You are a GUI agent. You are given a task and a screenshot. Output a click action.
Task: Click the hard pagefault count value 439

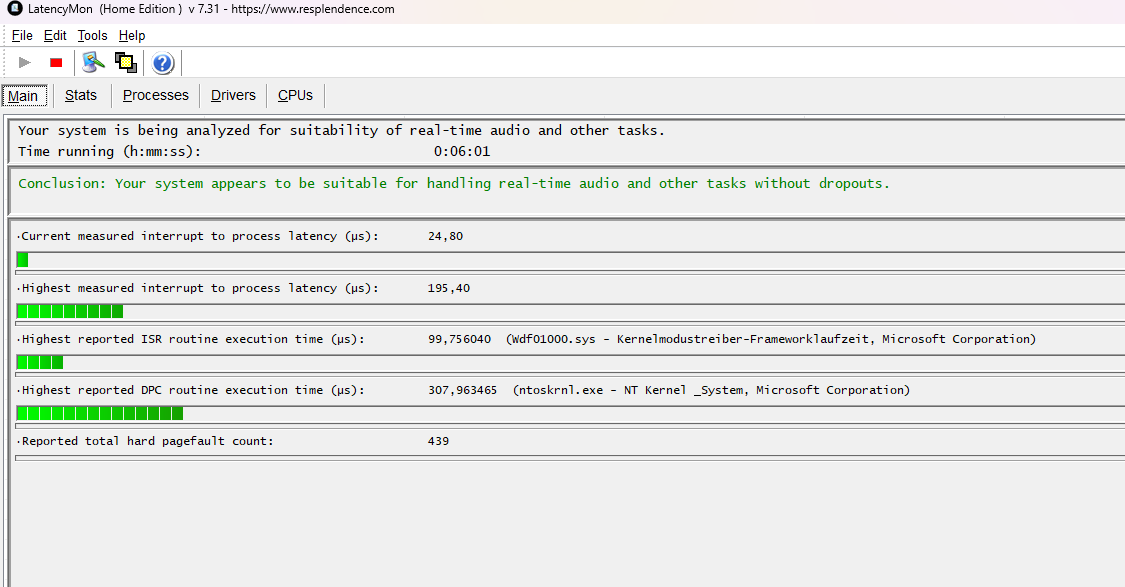pos(438,441)
